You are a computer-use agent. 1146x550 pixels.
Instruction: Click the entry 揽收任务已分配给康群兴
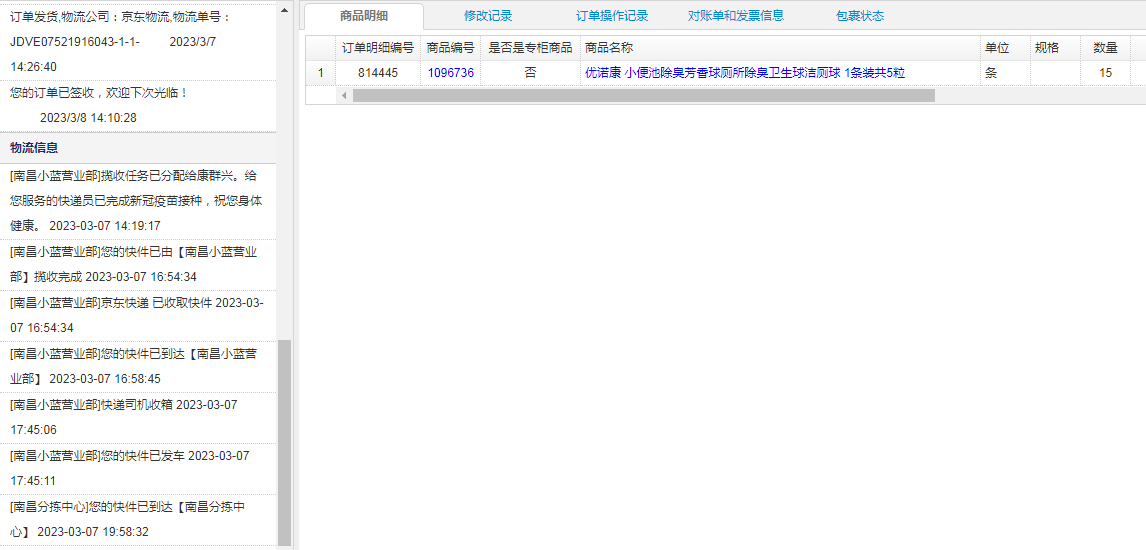click(x=138, y=201)
